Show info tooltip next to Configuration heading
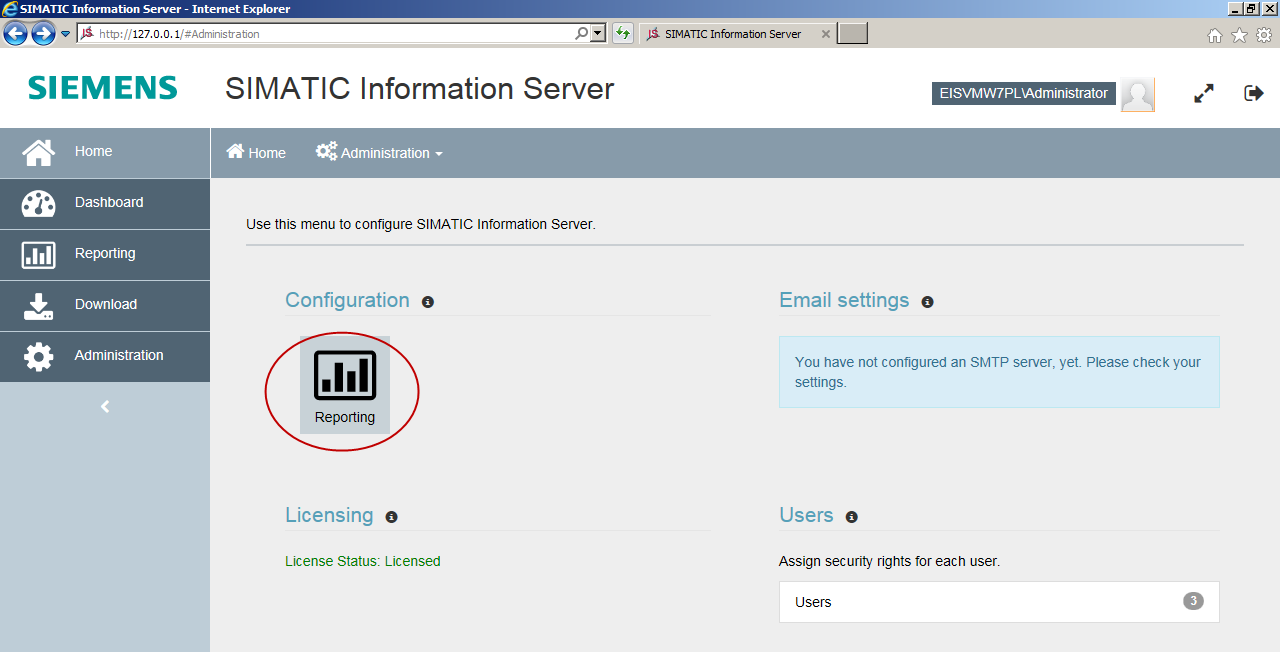The height and width of the screenshot is (652, 1280). coord(428,302)
